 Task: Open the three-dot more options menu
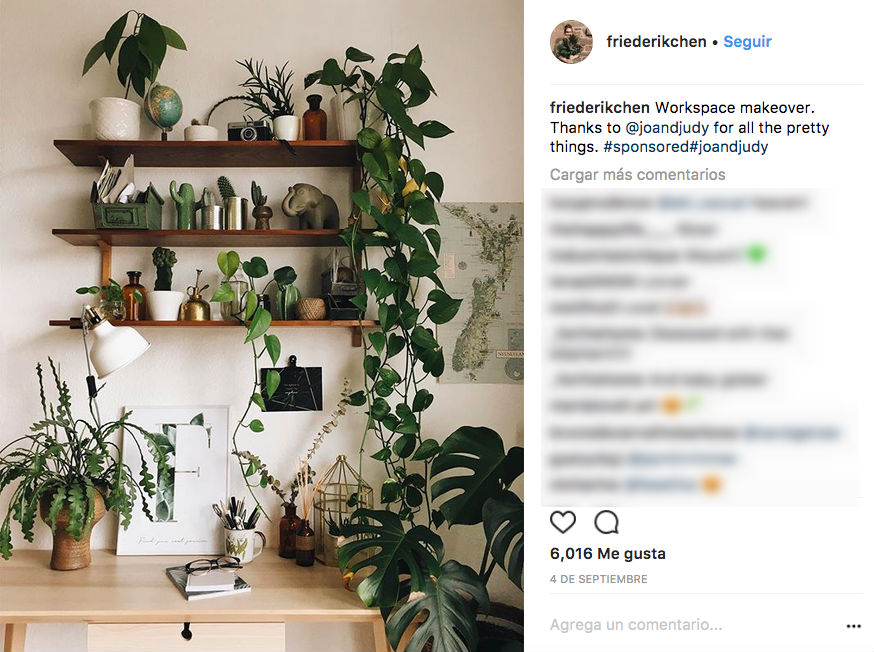[x=853, y=626]
